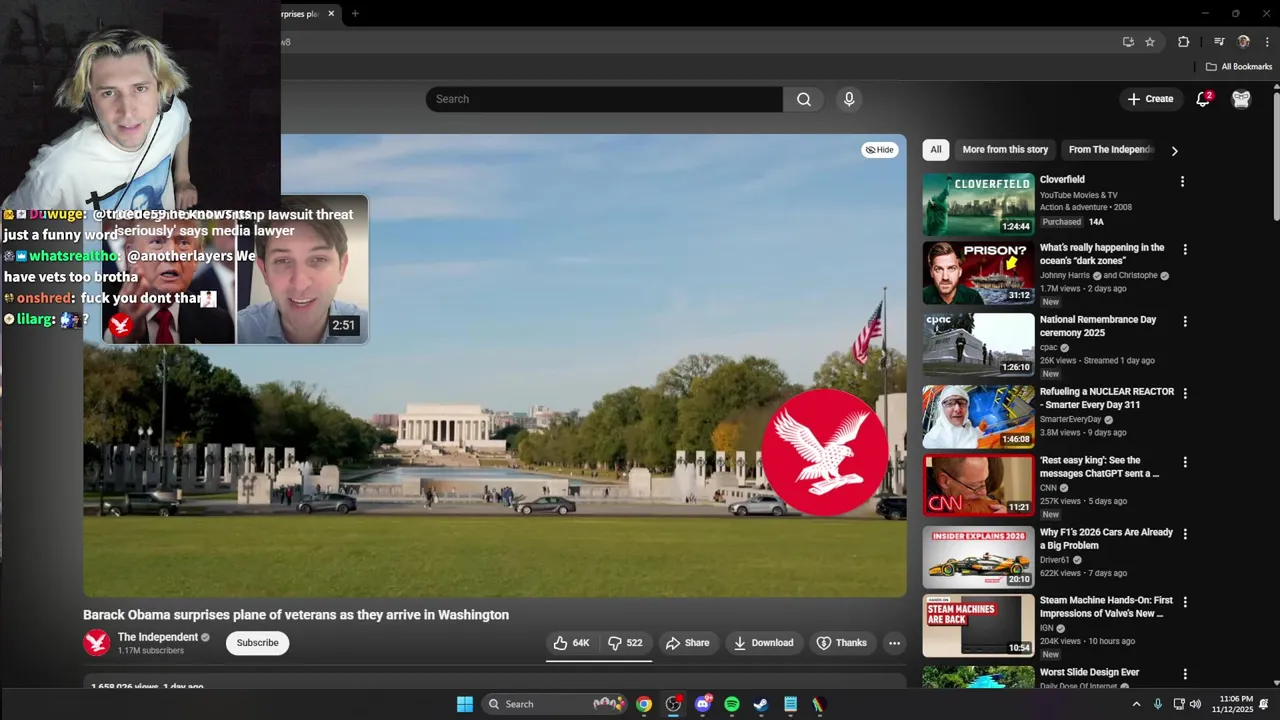
Task: Open suggested Trump lawsuit threat video card
Action: (236, 270)
